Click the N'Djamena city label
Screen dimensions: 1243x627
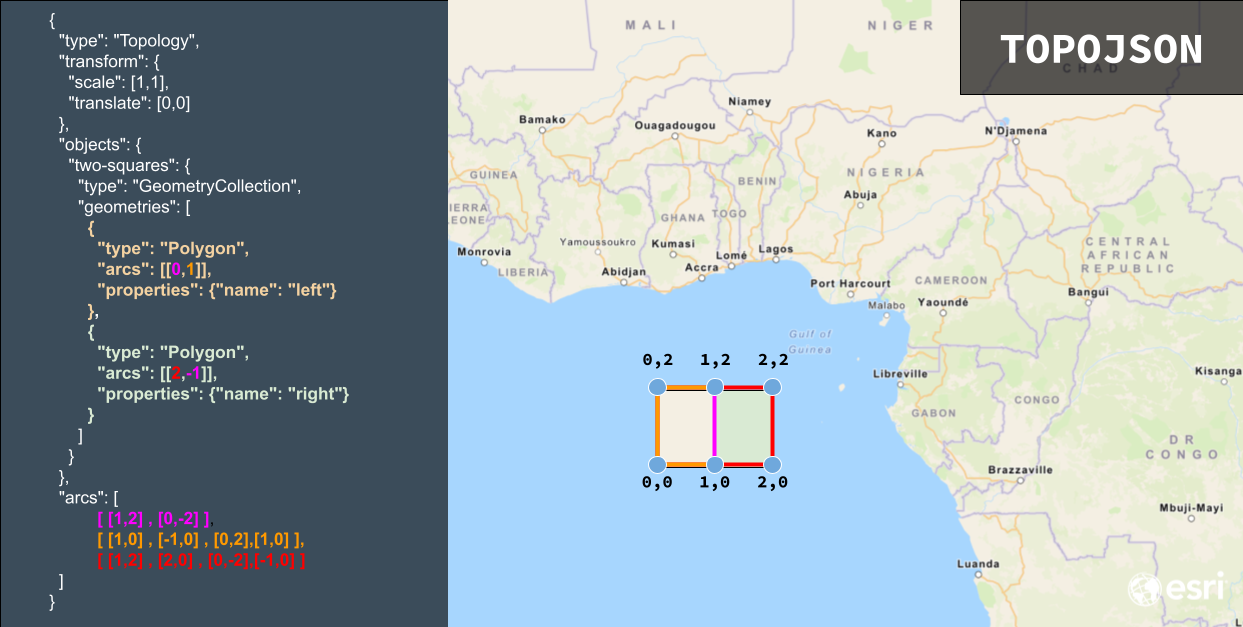tap(1016, 131)
